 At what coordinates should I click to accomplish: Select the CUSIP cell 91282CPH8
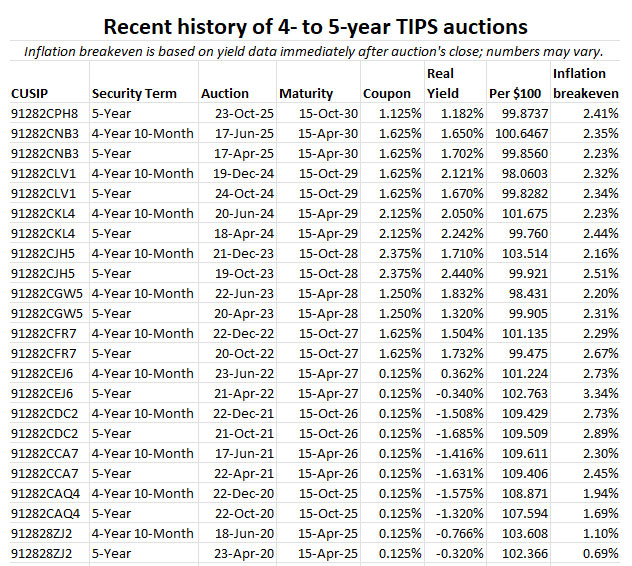(44, 114)
